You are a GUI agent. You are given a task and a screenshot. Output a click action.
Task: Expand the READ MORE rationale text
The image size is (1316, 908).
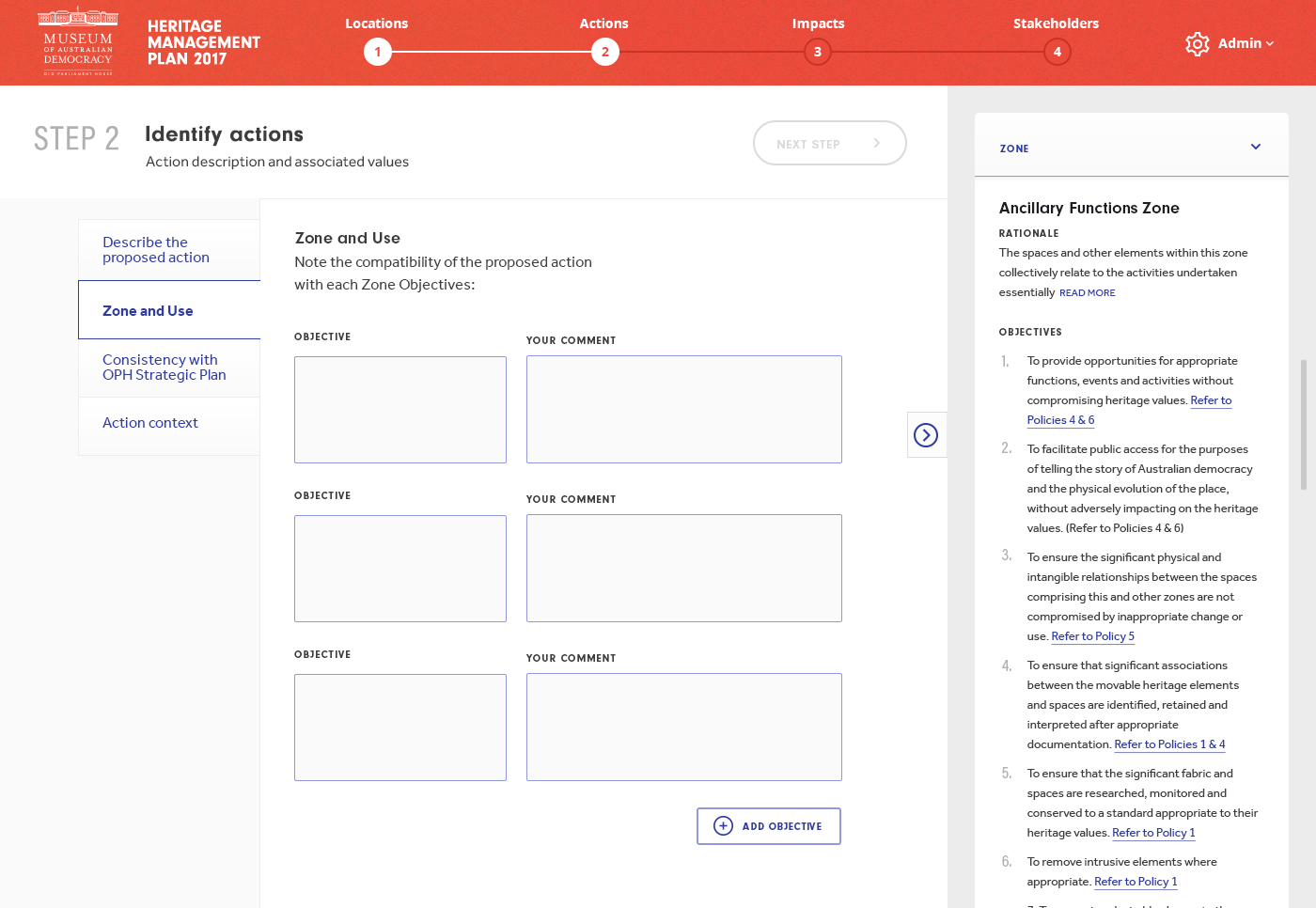point(1087,292)
